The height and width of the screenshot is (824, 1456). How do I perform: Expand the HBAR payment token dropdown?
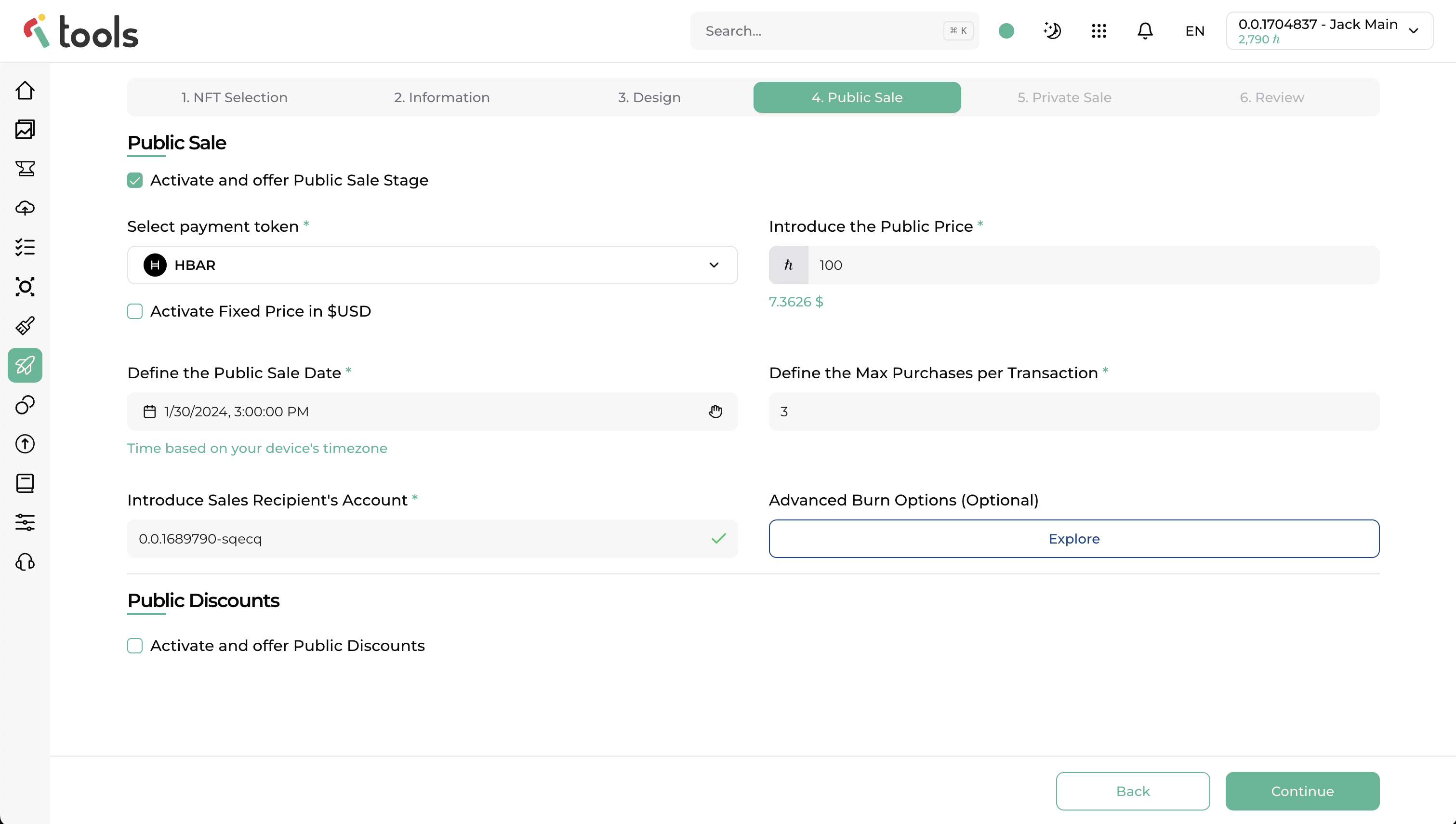[x=432, y=265]
